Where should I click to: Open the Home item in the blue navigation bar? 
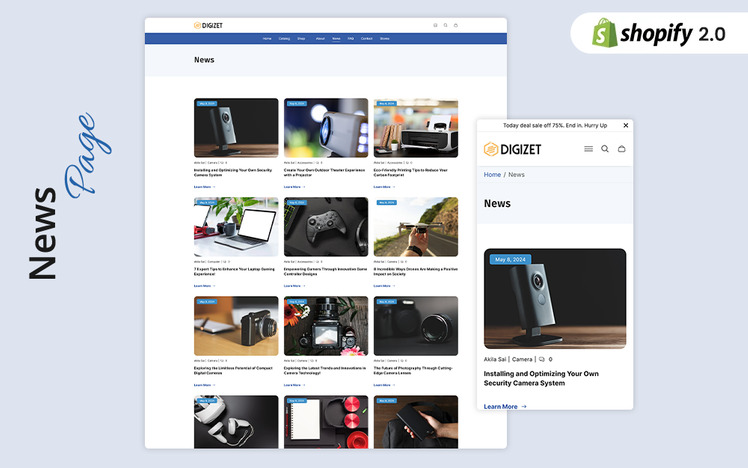click(x=267, y=39)
